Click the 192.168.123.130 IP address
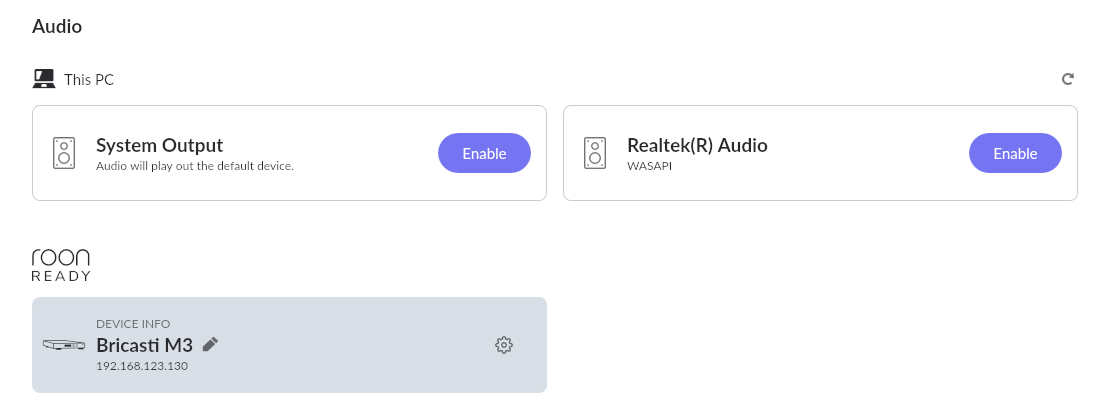 point(142,366)
